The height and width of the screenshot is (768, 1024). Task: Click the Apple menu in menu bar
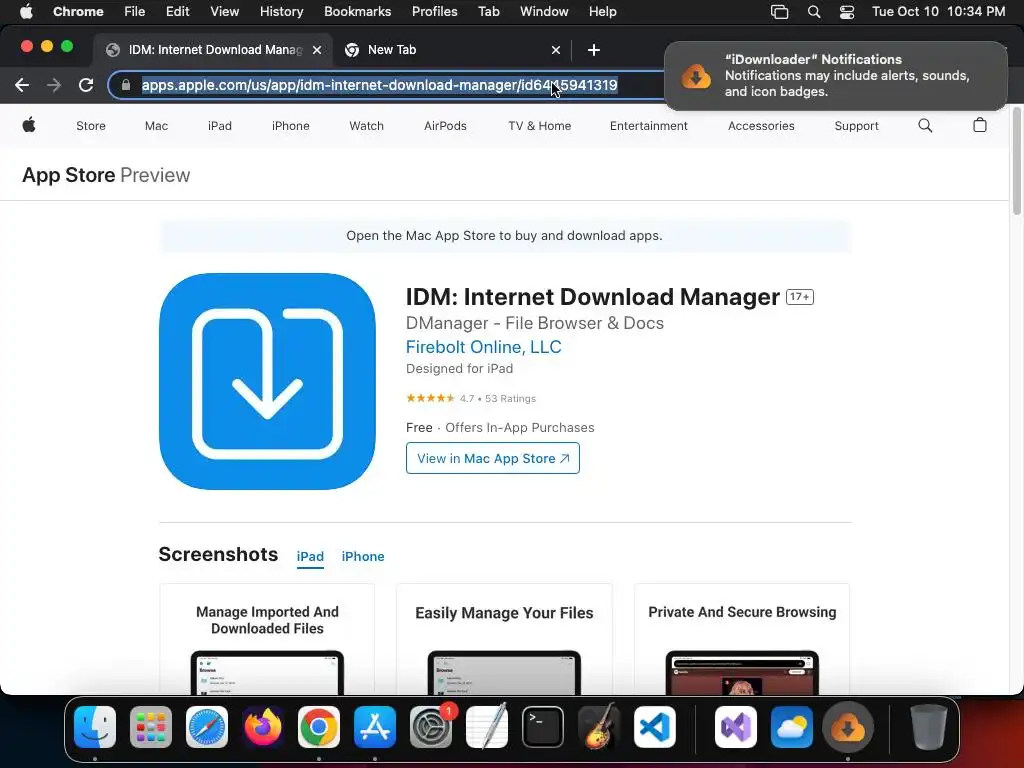pyautogui.click(x=26, y=12)
